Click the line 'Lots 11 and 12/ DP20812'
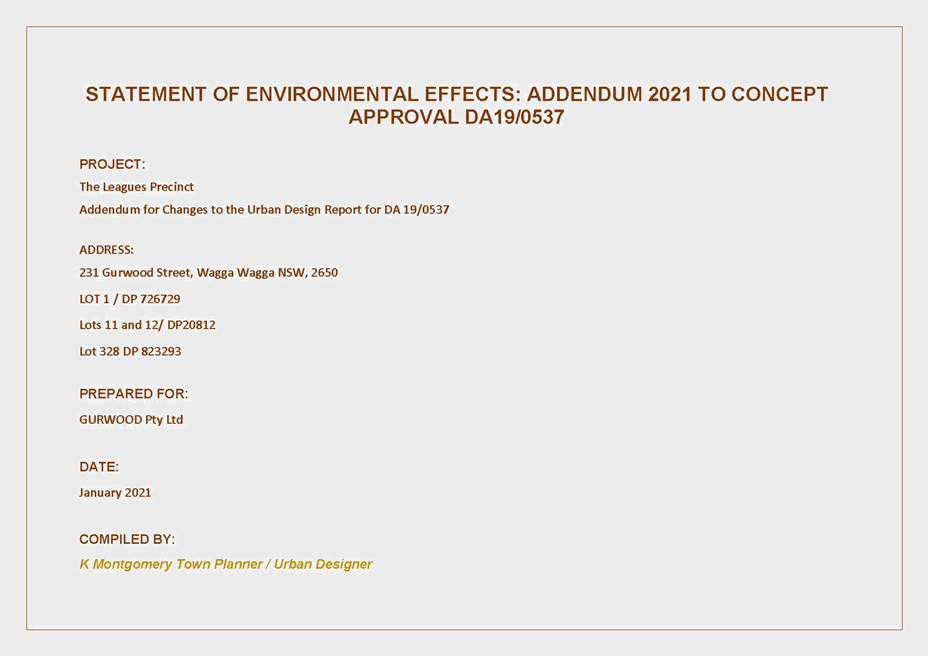Viewport: 928px width, 656px height. 147,325
